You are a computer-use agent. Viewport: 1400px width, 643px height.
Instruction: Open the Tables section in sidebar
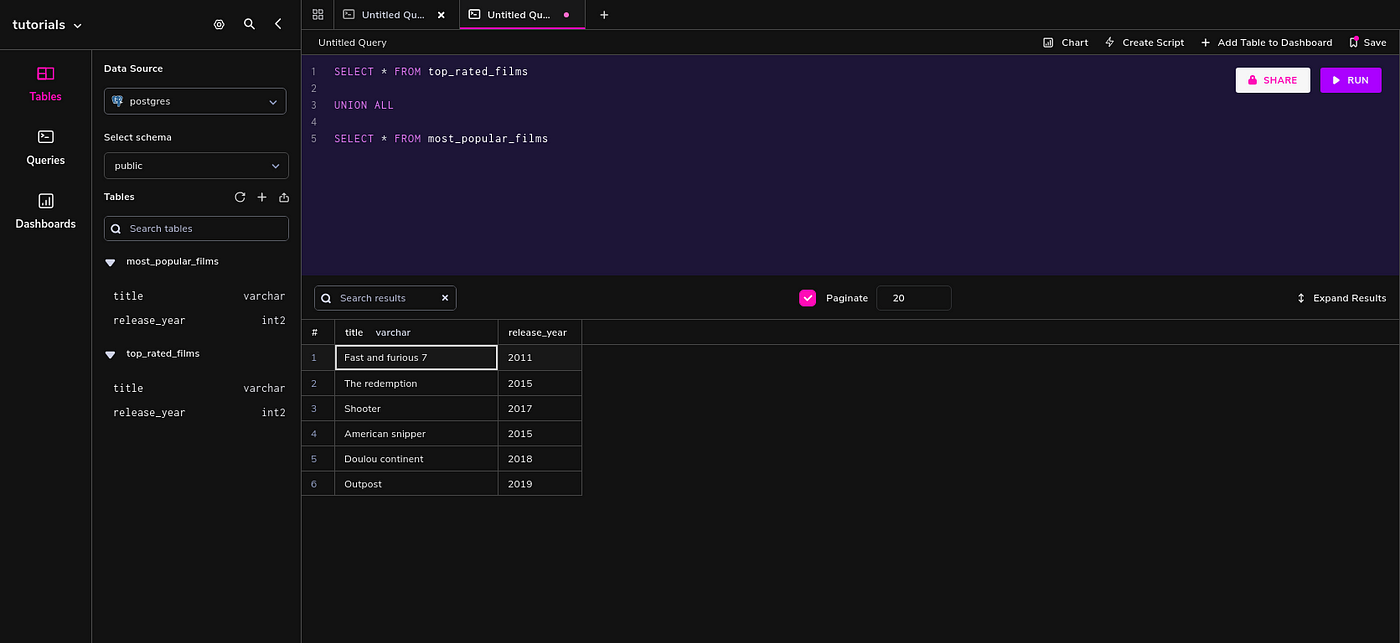tap(45, 84)
